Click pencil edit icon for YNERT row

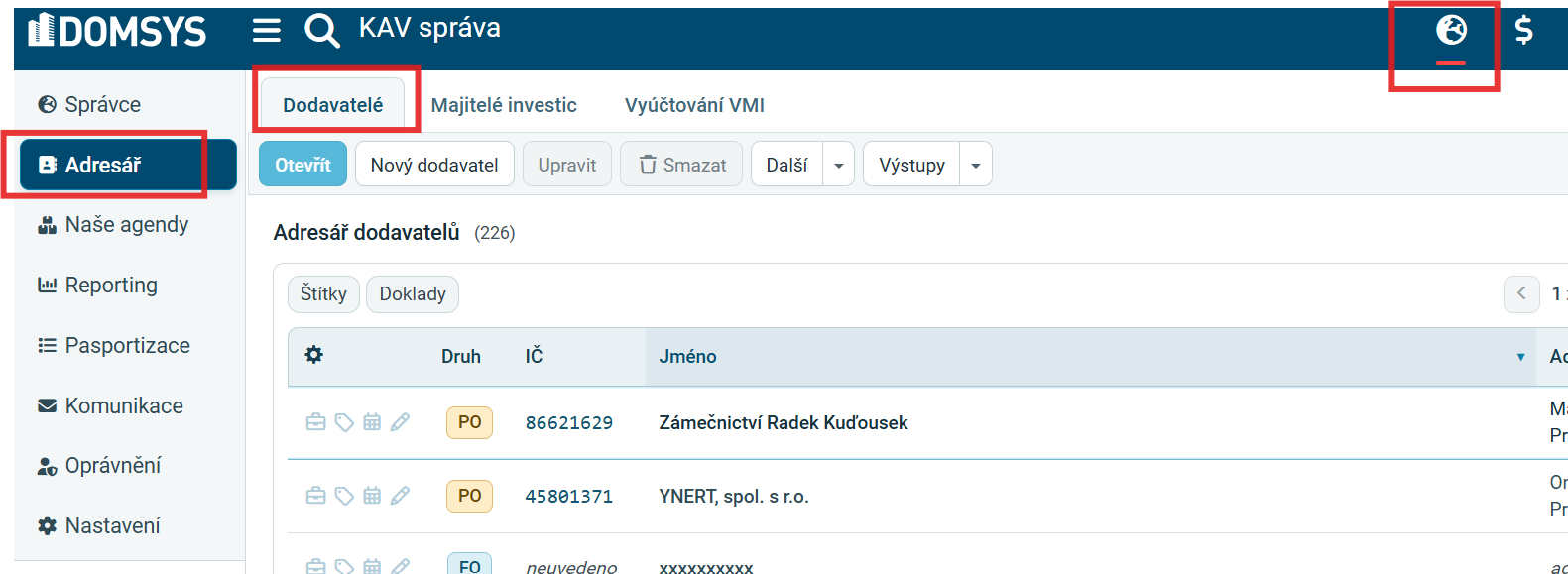pos(400,496)
